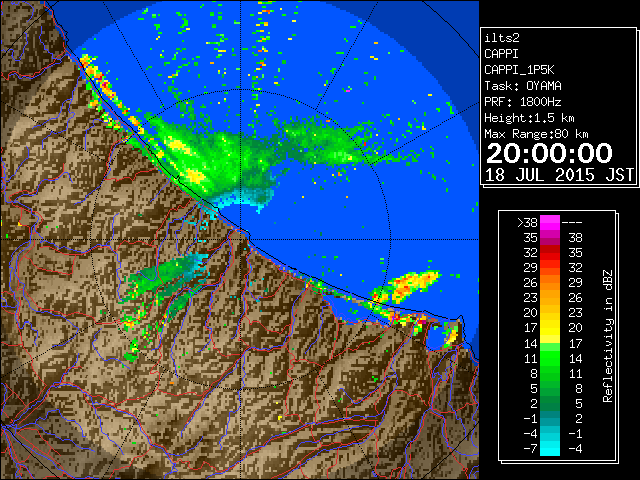Click the orange 26–29 dBZ legend band
The width and height of the screenshot is (640, 480).
coord(550,282)
